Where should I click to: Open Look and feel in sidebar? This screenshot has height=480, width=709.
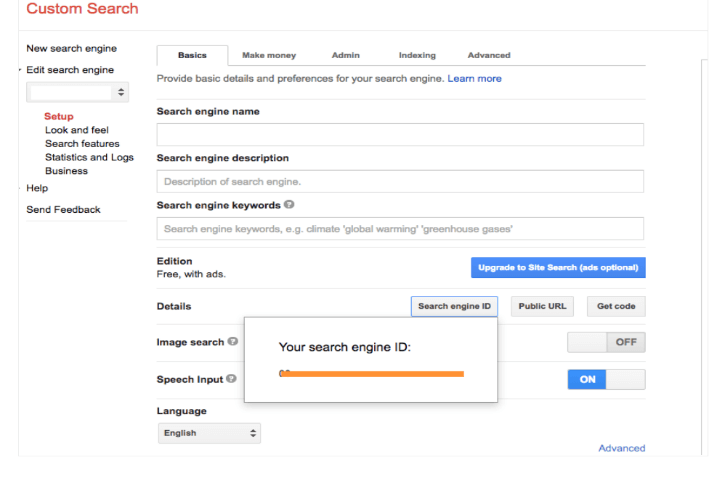[77, 130]
